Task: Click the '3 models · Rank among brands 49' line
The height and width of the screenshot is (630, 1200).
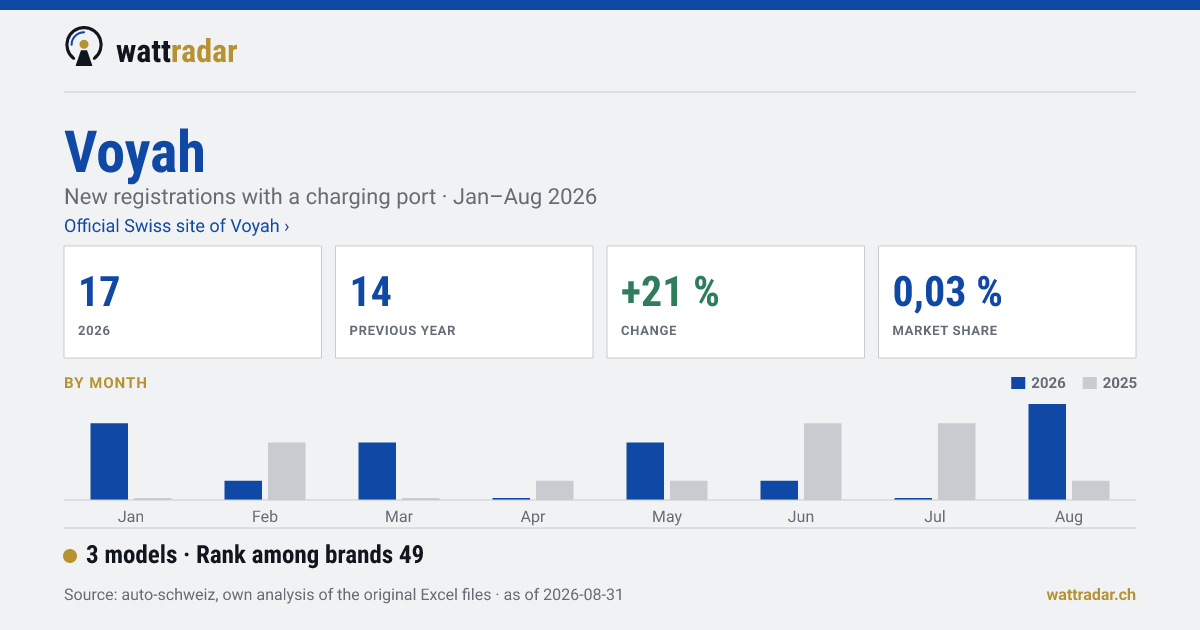Action: [x=255, y=555]
